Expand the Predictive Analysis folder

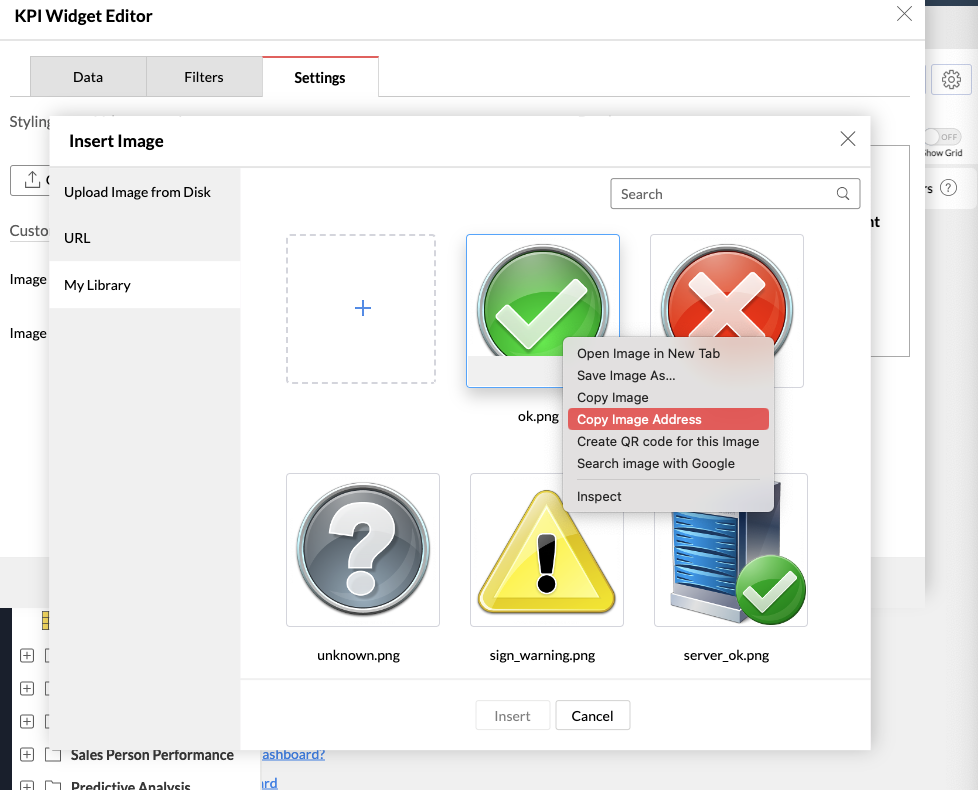tap(27, 785)
